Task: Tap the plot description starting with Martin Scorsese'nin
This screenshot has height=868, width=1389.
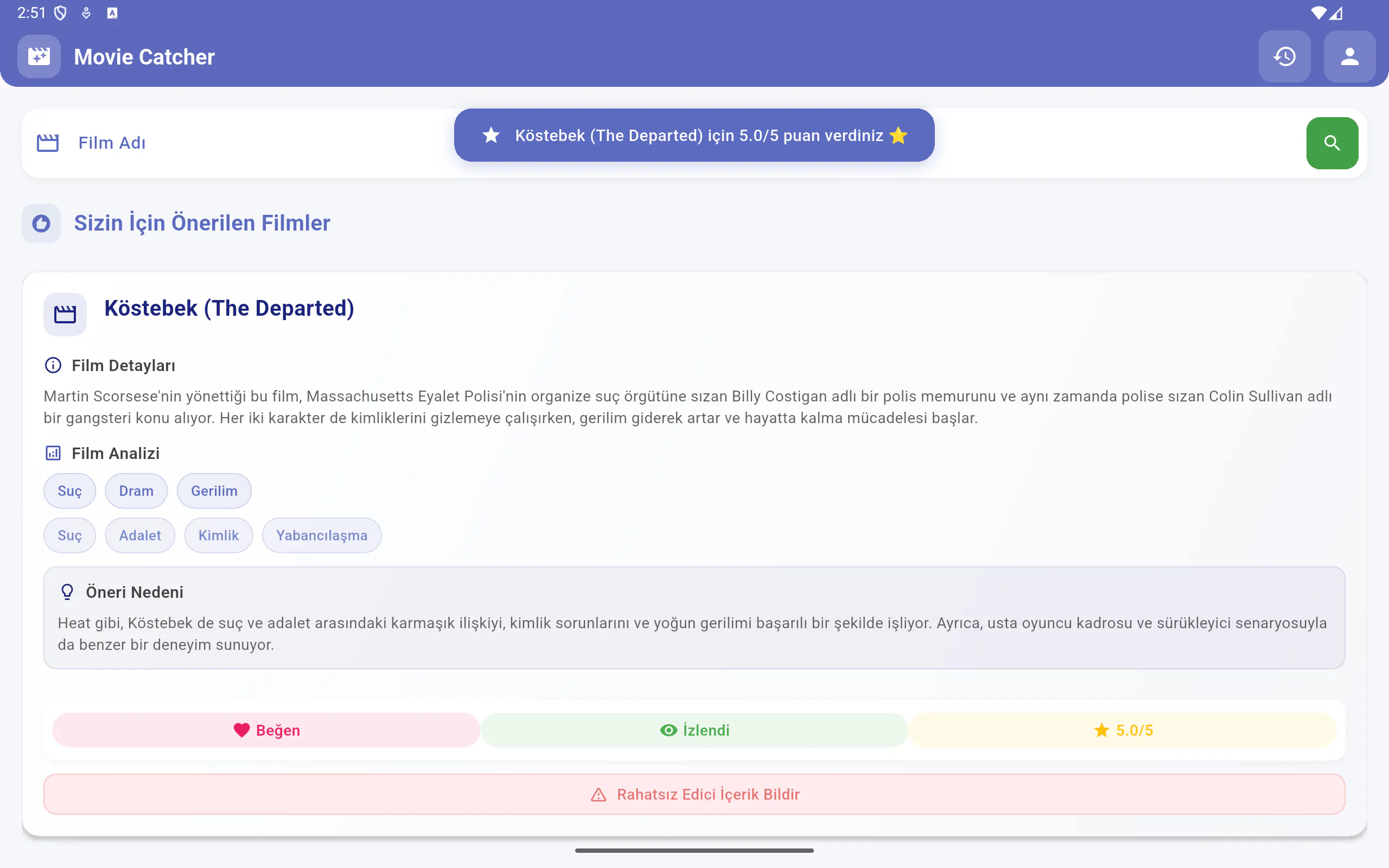Action: tap(687, 407)
